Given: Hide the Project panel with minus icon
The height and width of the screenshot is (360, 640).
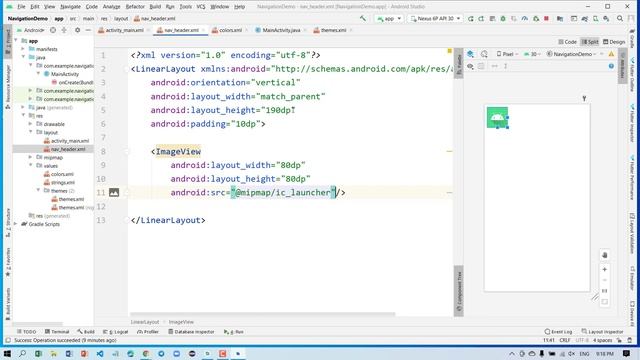Looking at the screenshot, I should click(x=88, y=30).
